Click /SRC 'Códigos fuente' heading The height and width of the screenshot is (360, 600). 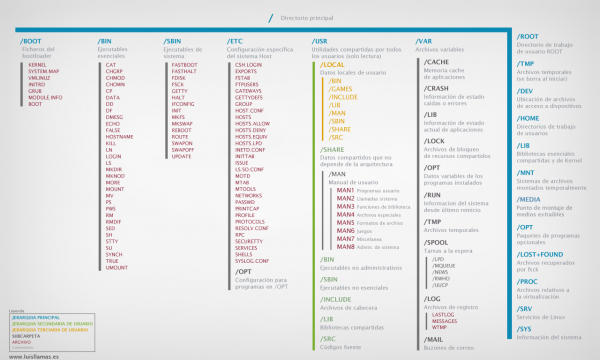[328, 339]
